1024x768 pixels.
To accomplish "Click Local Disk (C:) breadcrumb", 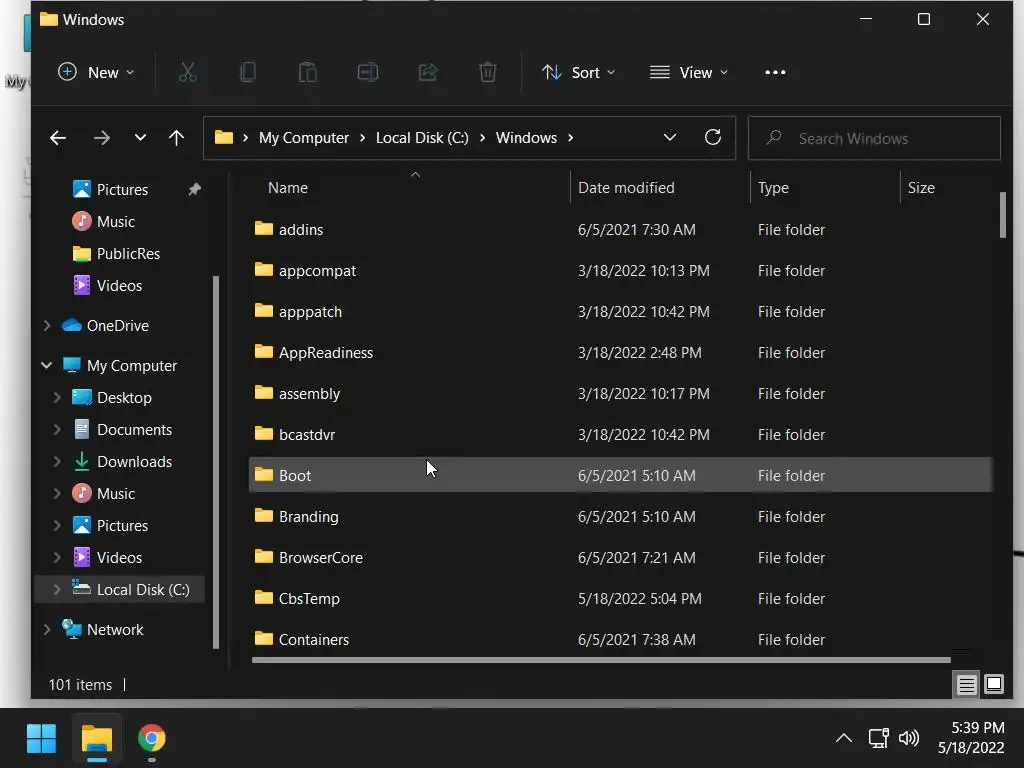I will 422,138.
